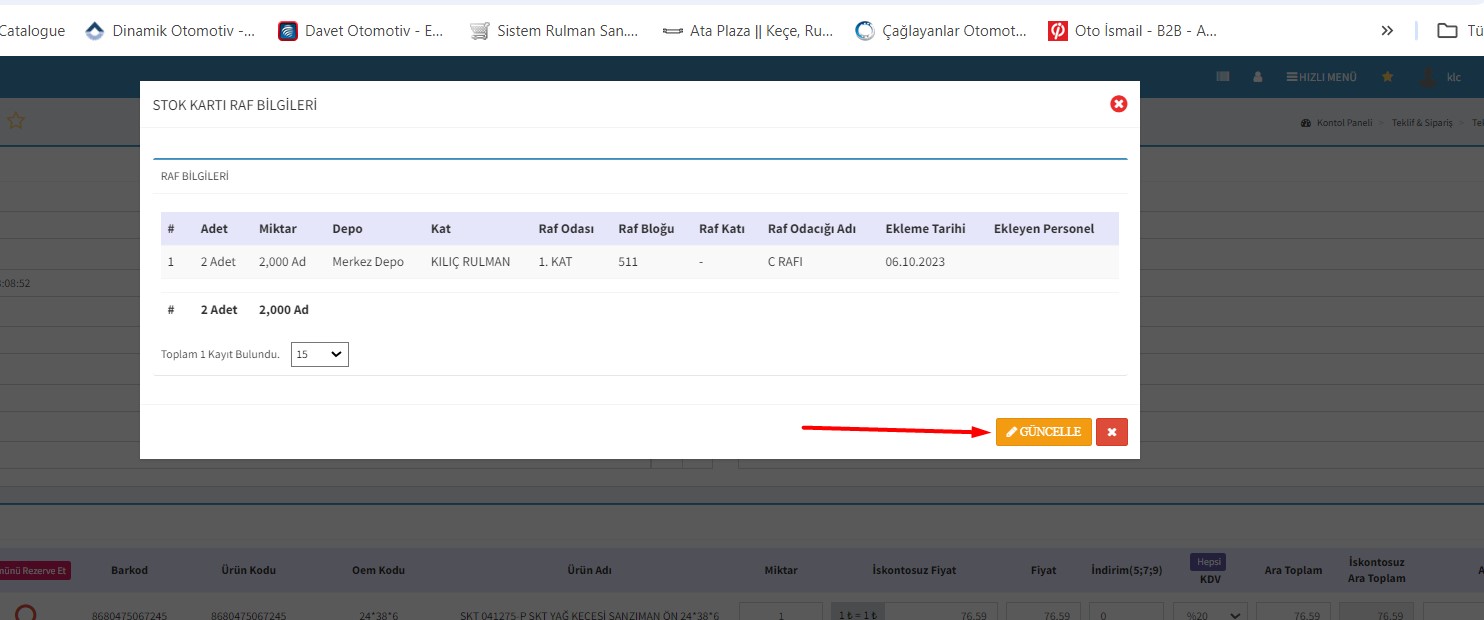The height and width of the screenshot is (620, 1484).
Task: Open the Dinamik Otomotiv bookmark
Action: [170, 31]
